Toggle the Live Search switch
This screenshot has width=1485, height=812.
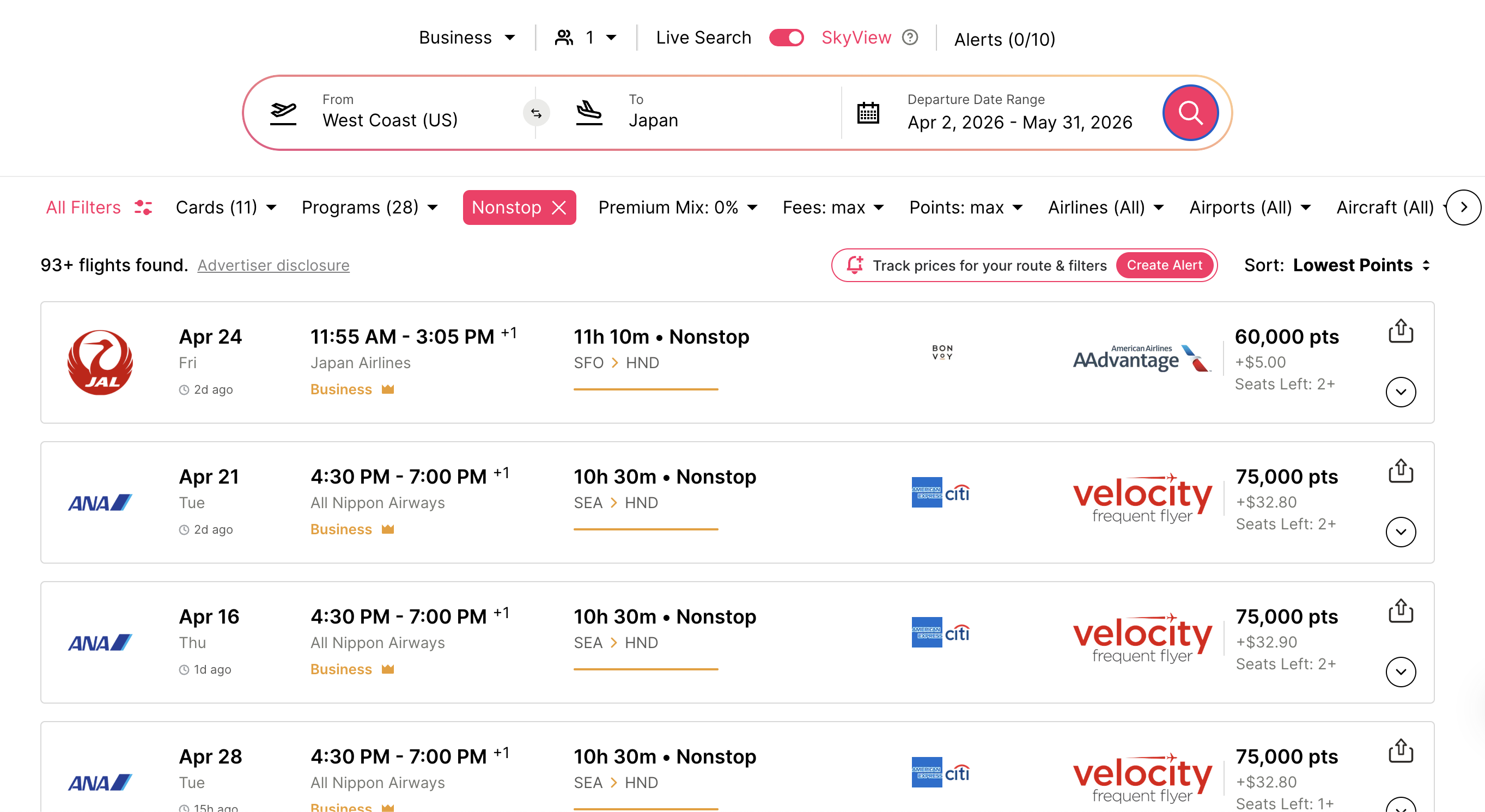pyautogui.click(x=786, y=38)
